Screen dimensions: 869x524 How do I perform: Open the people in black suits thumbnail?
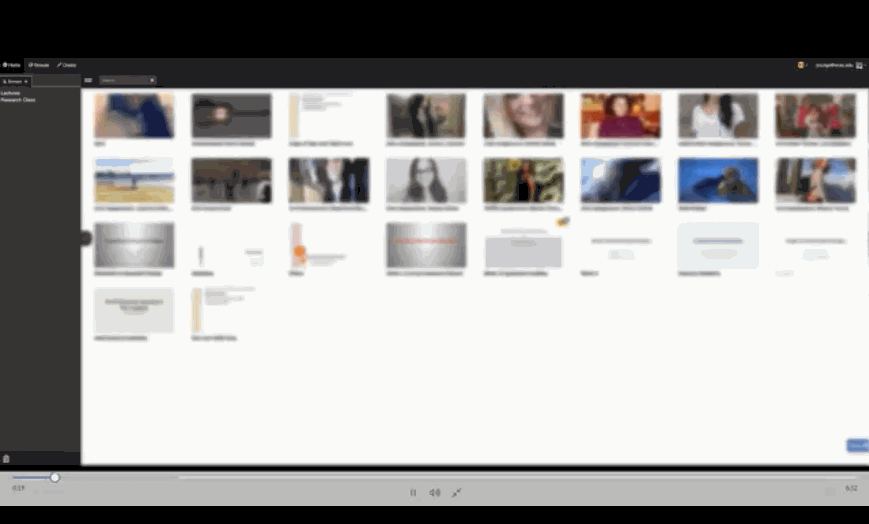point(329,180)
